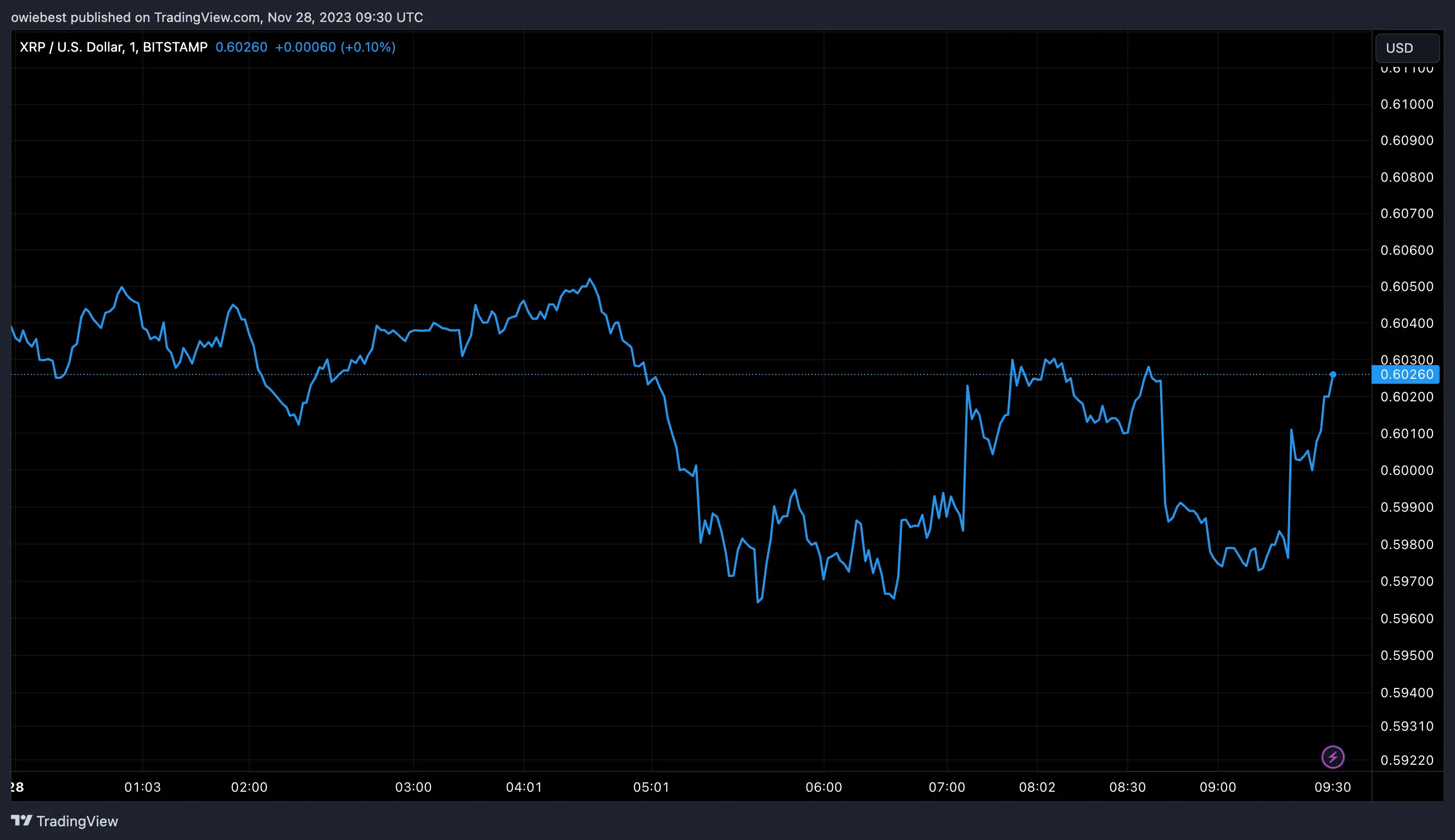Viewport: 1455px width, 840px height.
Task: Select the highlighted 0.60260 price label
Action: tap(1407, 374)
